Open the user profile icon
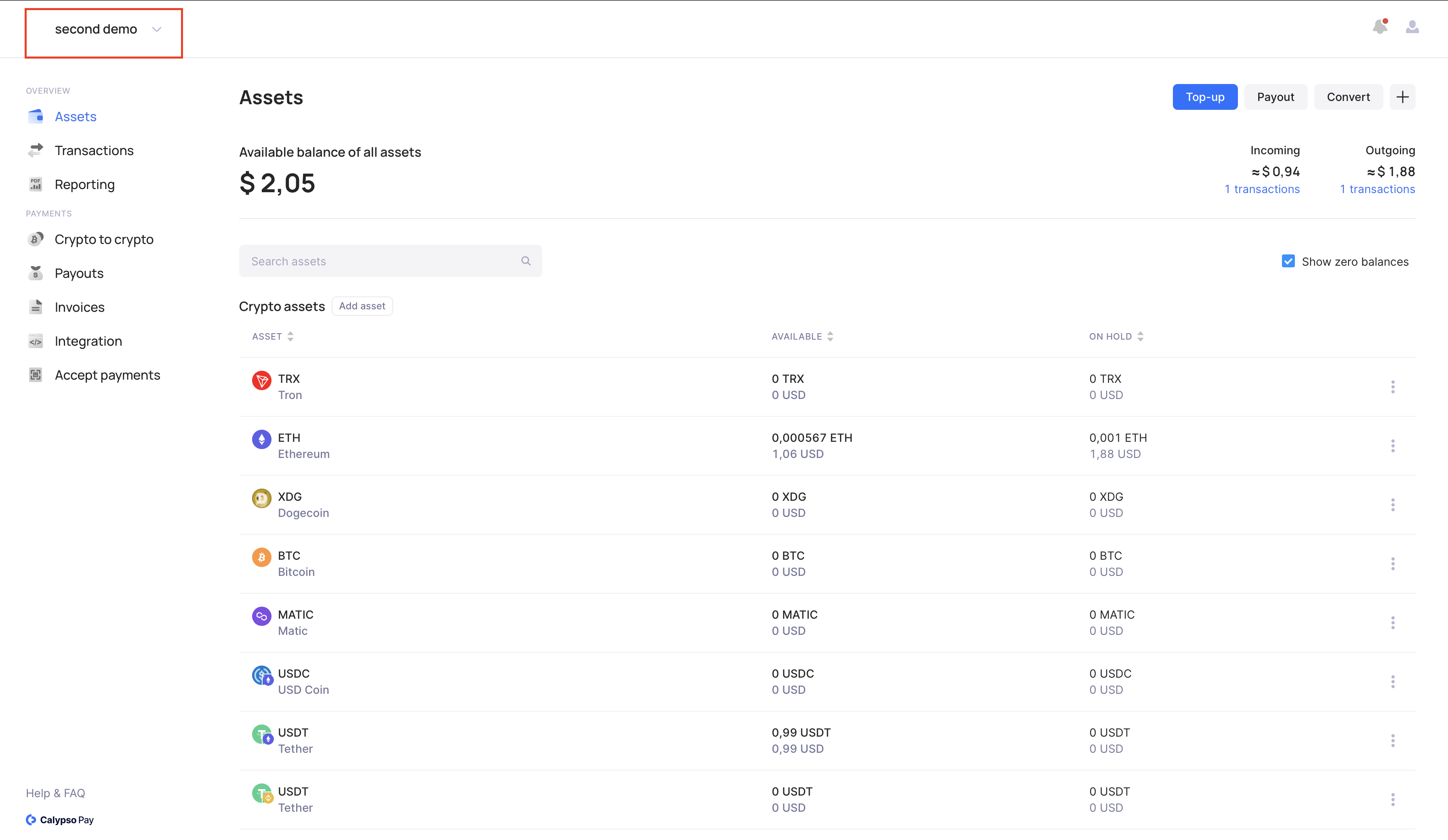This screenshot has width=1448, height=840. click(1412, 27)
